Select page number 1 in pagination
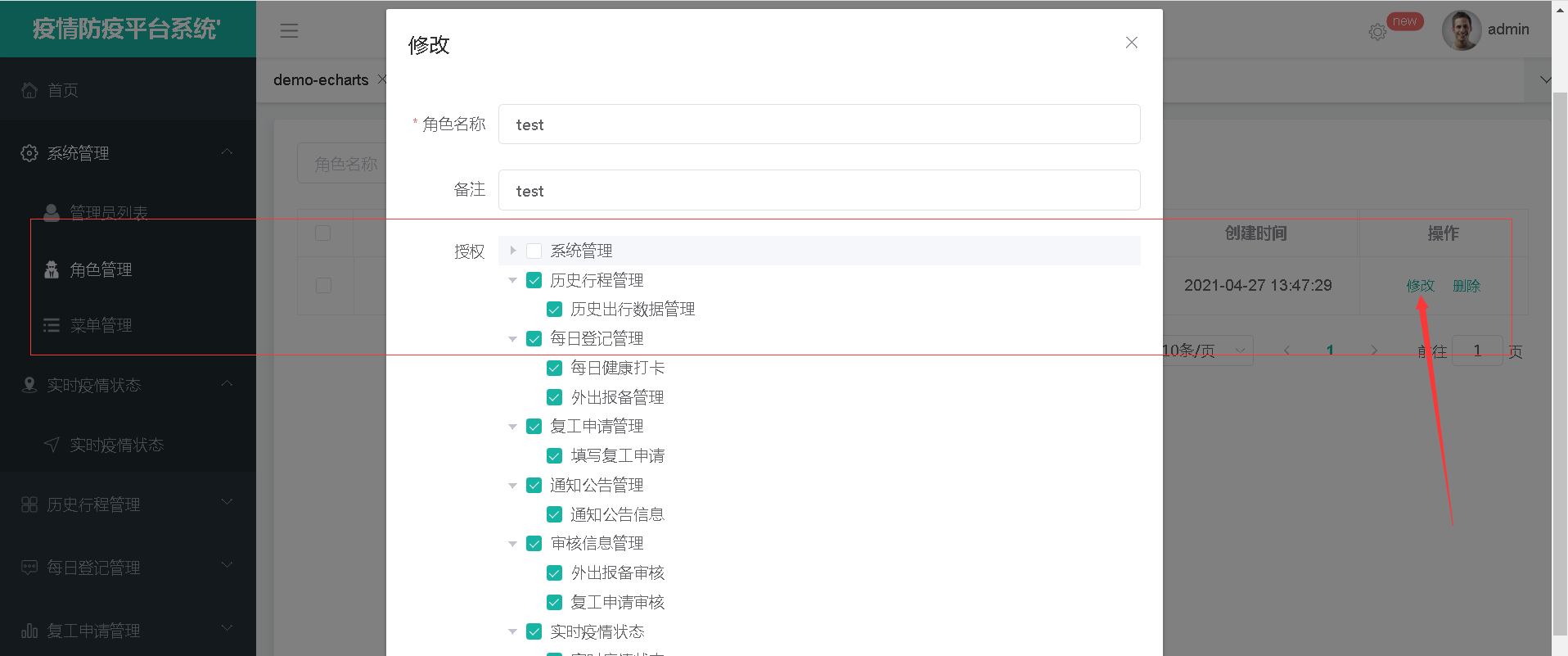 click(1330, 351)
